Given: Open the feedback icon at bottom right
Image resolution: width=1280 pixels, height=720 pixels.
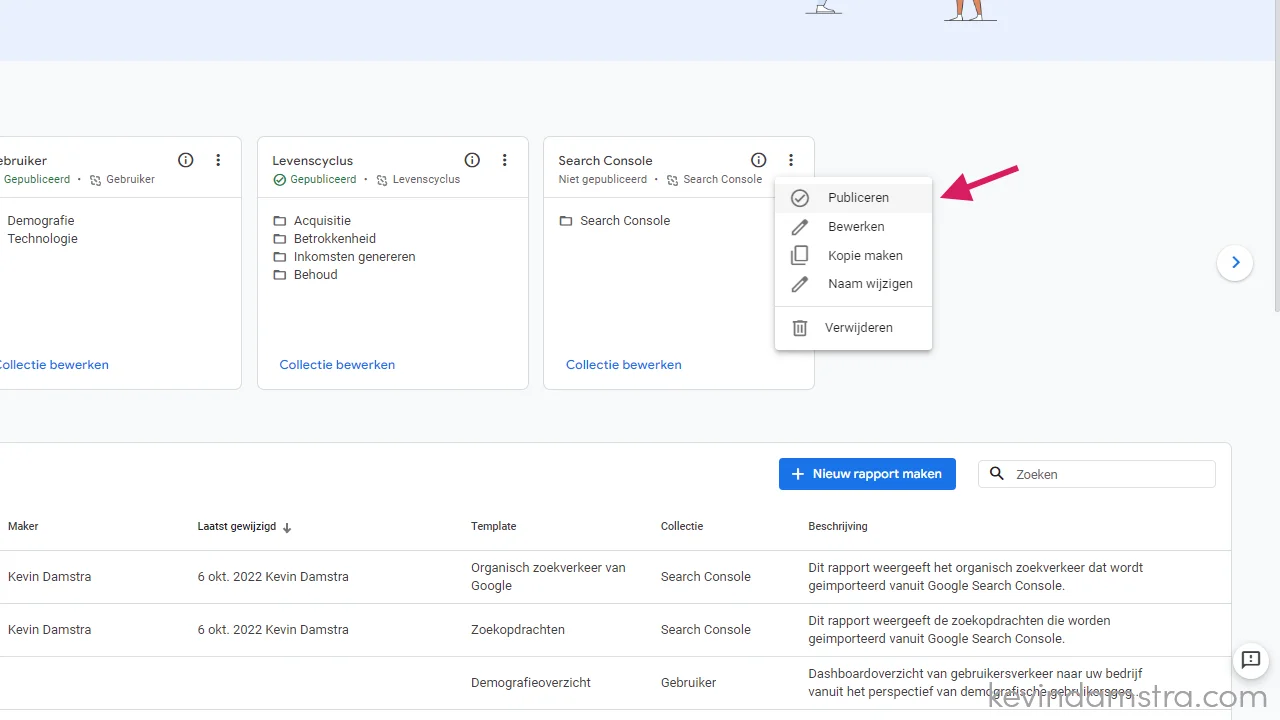Looking at the screenshot, I should tap(1250, 660).
